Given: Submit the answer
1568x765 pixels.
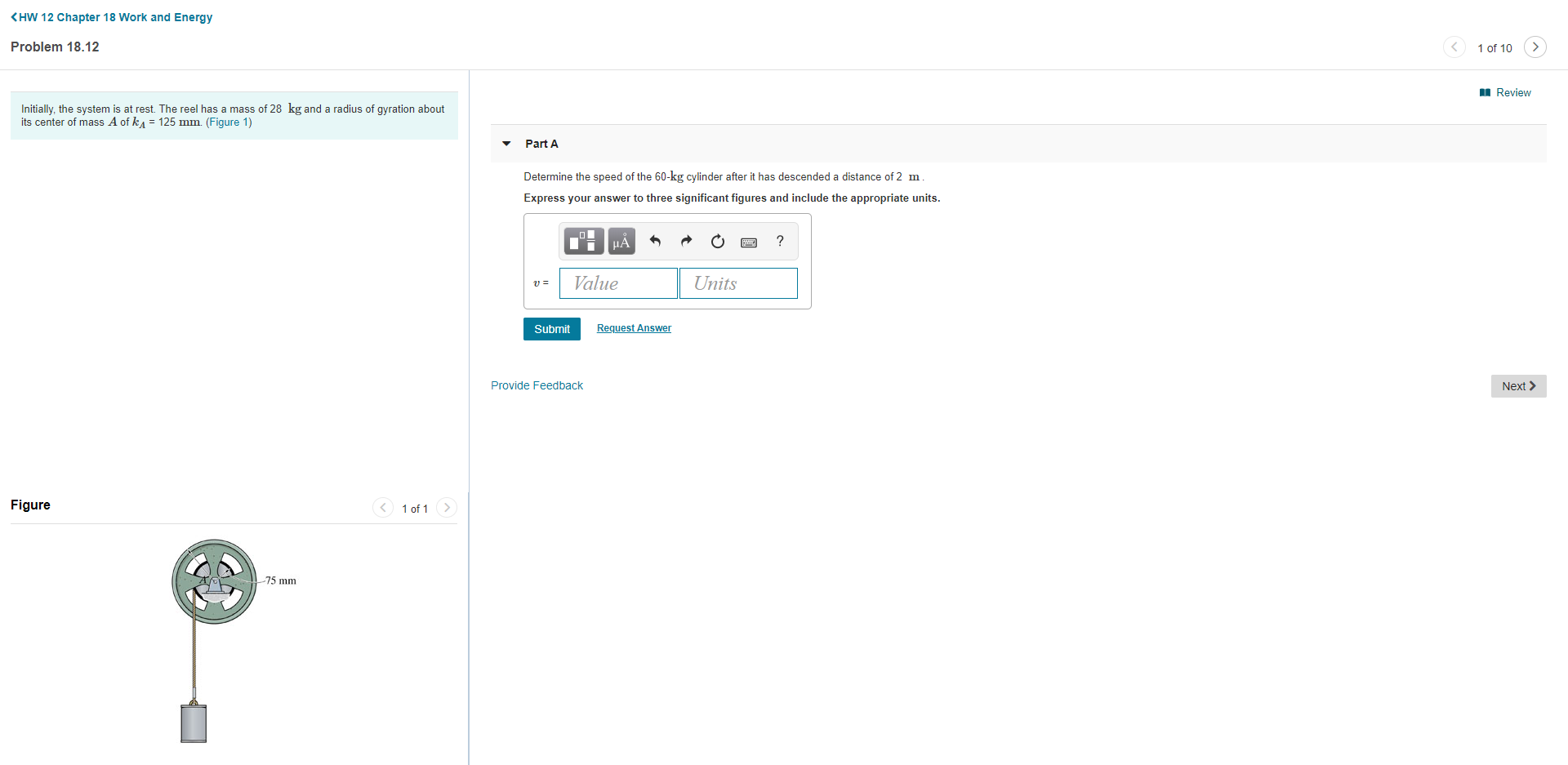Looking at the screenshot, I should click(552, 329).
